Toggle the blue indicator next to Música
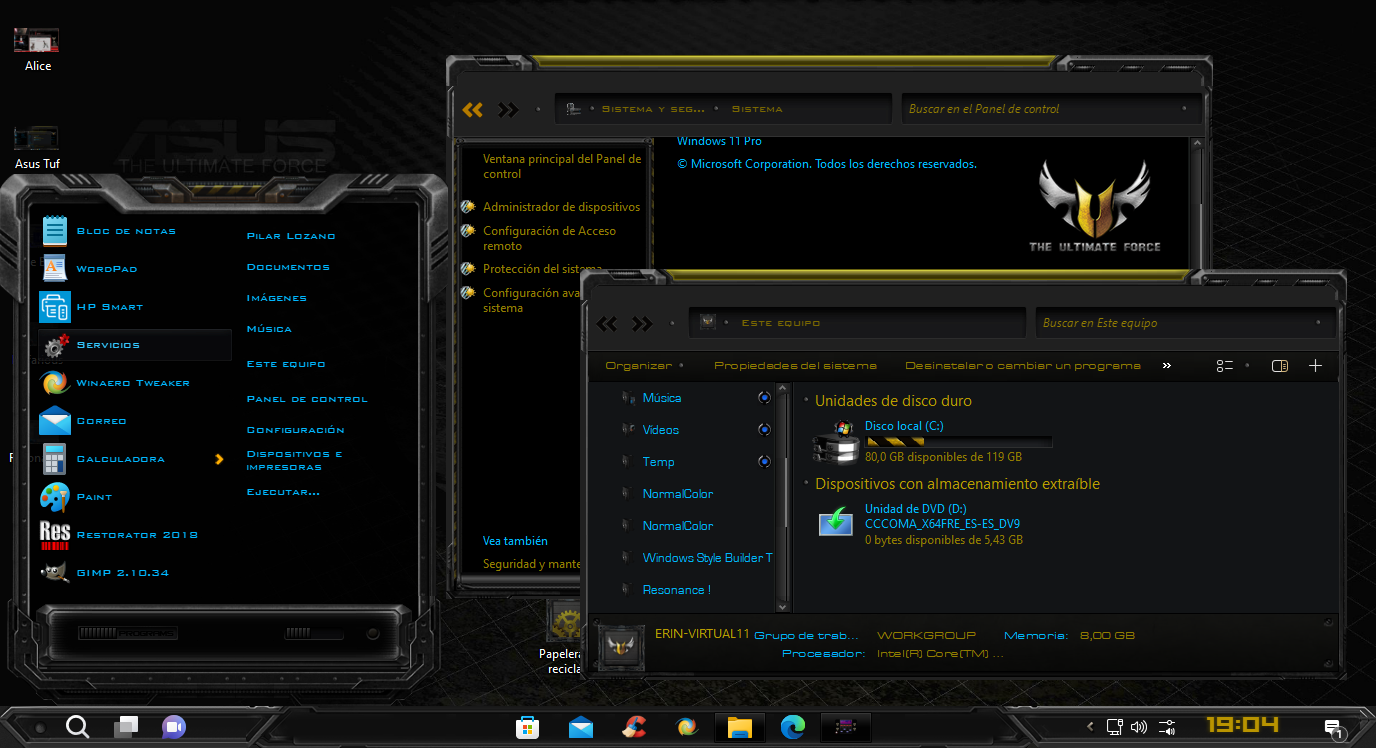The width and height of the screenshot is (1376, 748). tap(764, 397)
